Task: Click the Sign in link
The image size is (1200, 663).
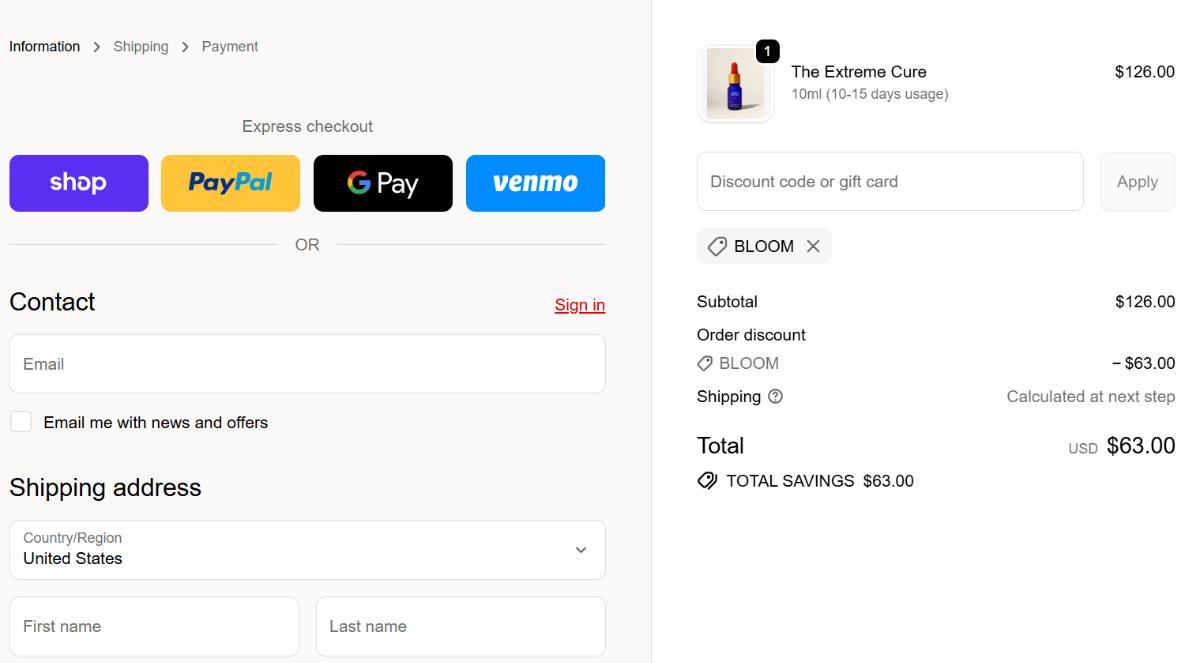Action: 580,305
